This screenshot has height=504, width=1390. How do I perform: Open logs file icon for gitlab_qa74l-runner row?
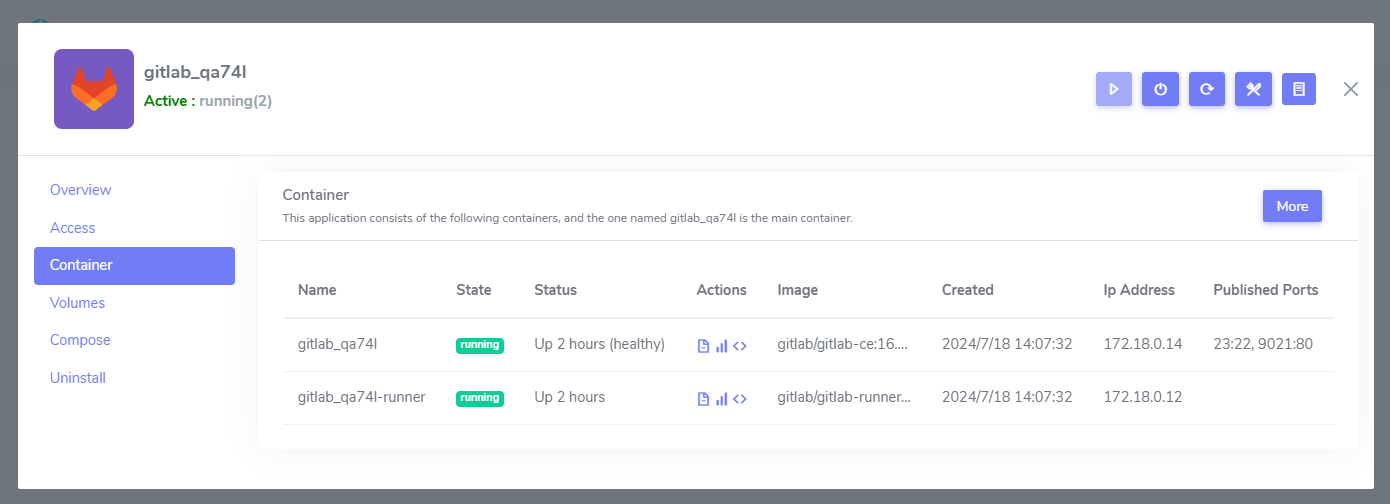(x=703, y=398)
